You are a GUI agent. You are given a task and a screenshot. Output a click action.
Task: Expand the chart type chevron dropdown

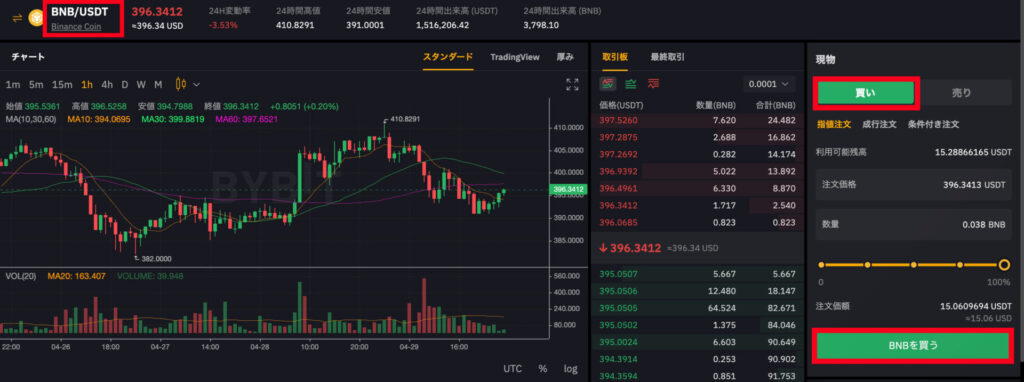tap(197, 84)
